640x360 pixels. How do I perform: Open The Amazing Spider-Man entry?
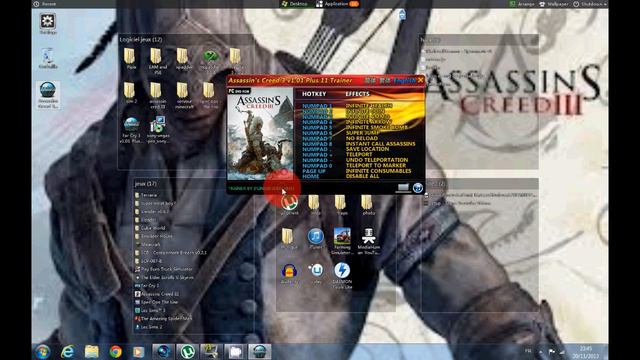pyautogui.click(x=163, y=318)
